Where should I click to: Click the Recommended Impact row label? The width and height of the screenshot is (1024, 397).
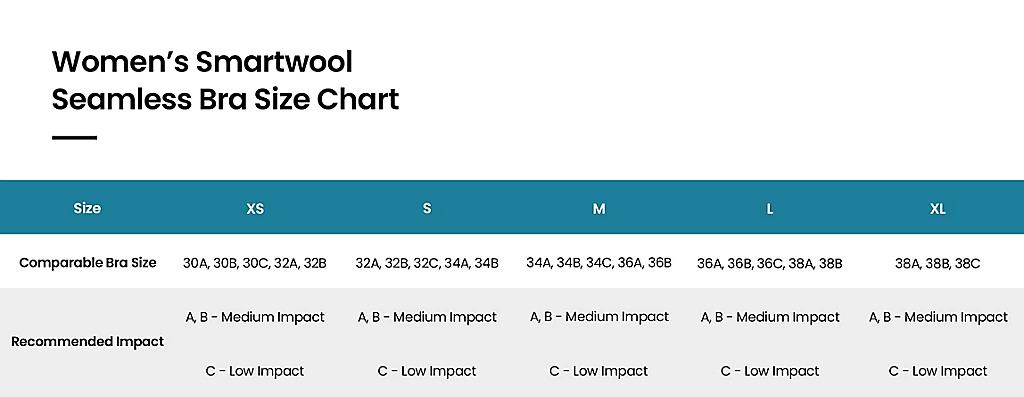pyautogui.click(x=88, y=341)
